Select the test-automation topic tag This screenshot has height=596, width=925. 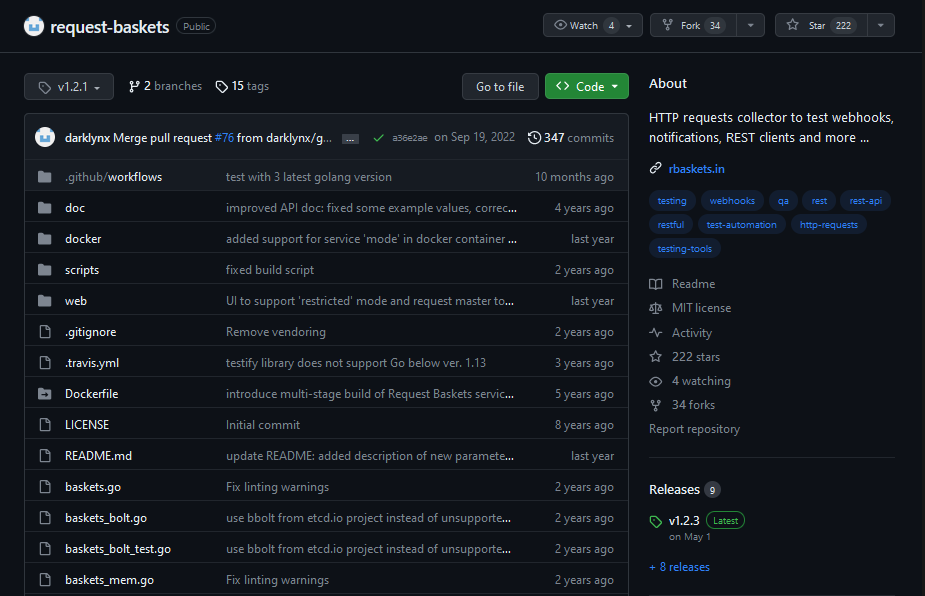pyautogui.click(x=742, y=225)
